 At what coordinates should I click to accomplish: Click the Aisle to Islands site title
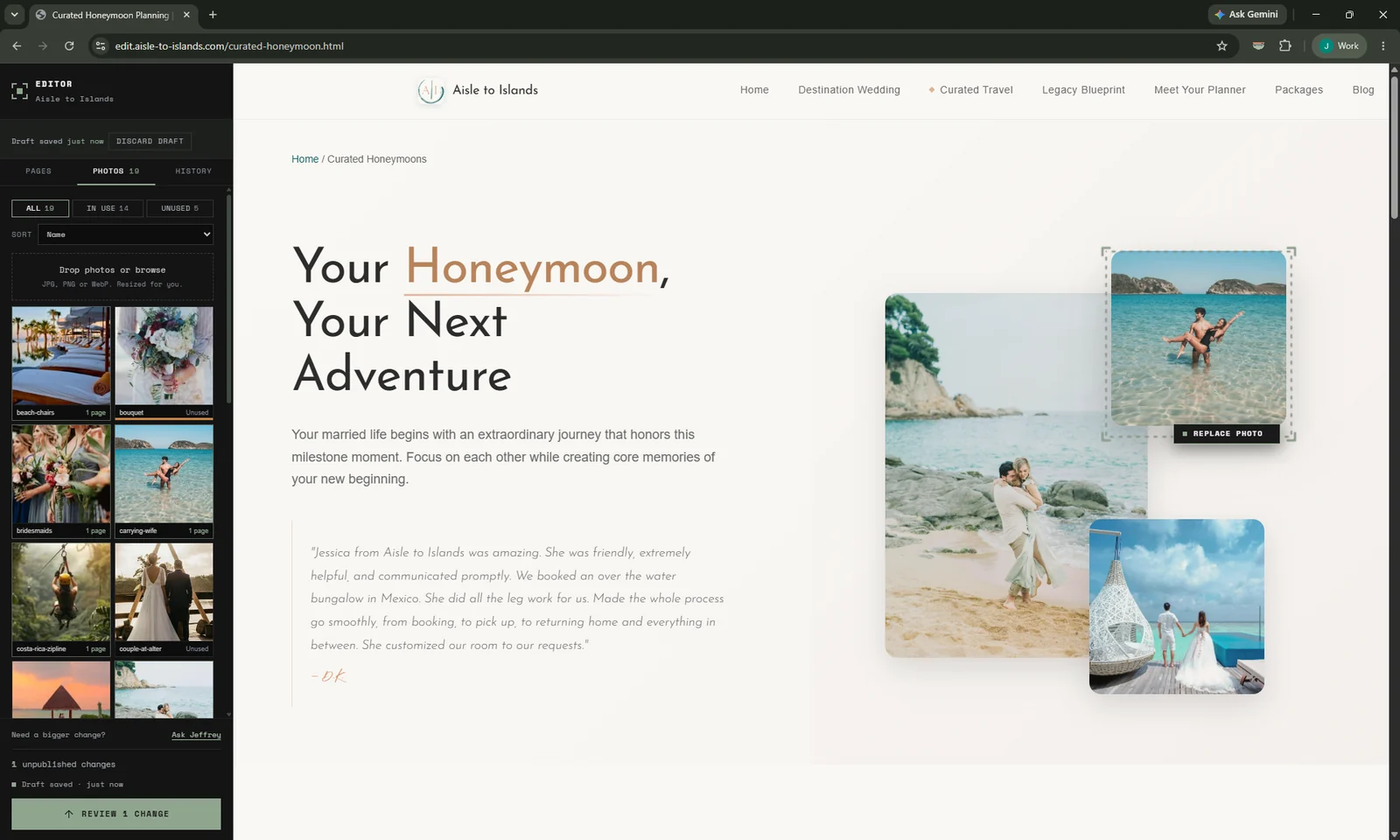495,90
